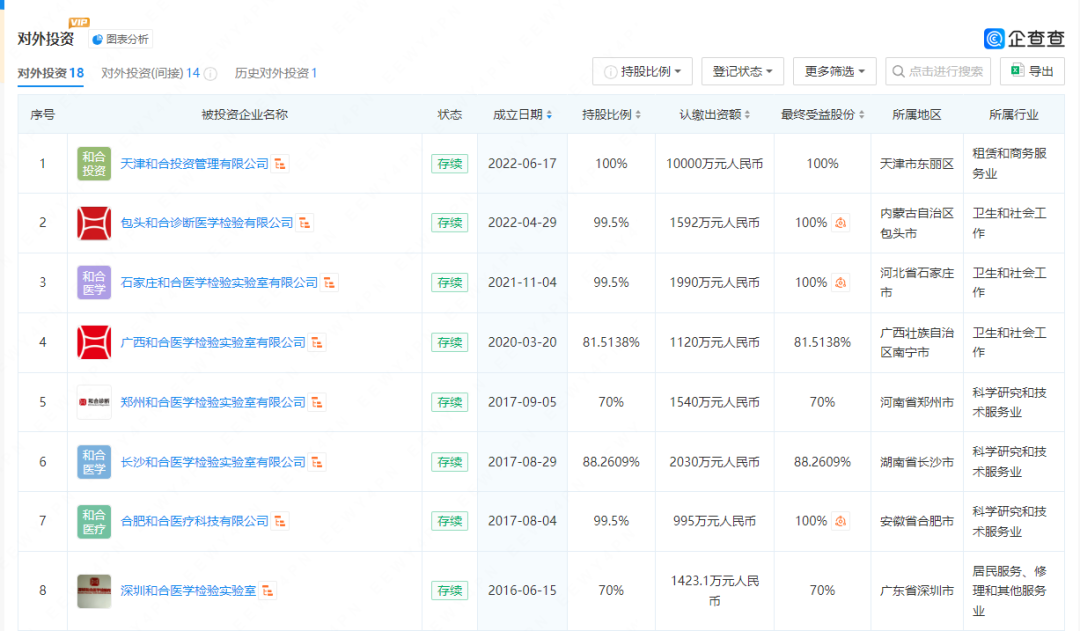Click the 导出 export button
The width and height of the screenshot is (1080, 631).
tap(1032, 72)
